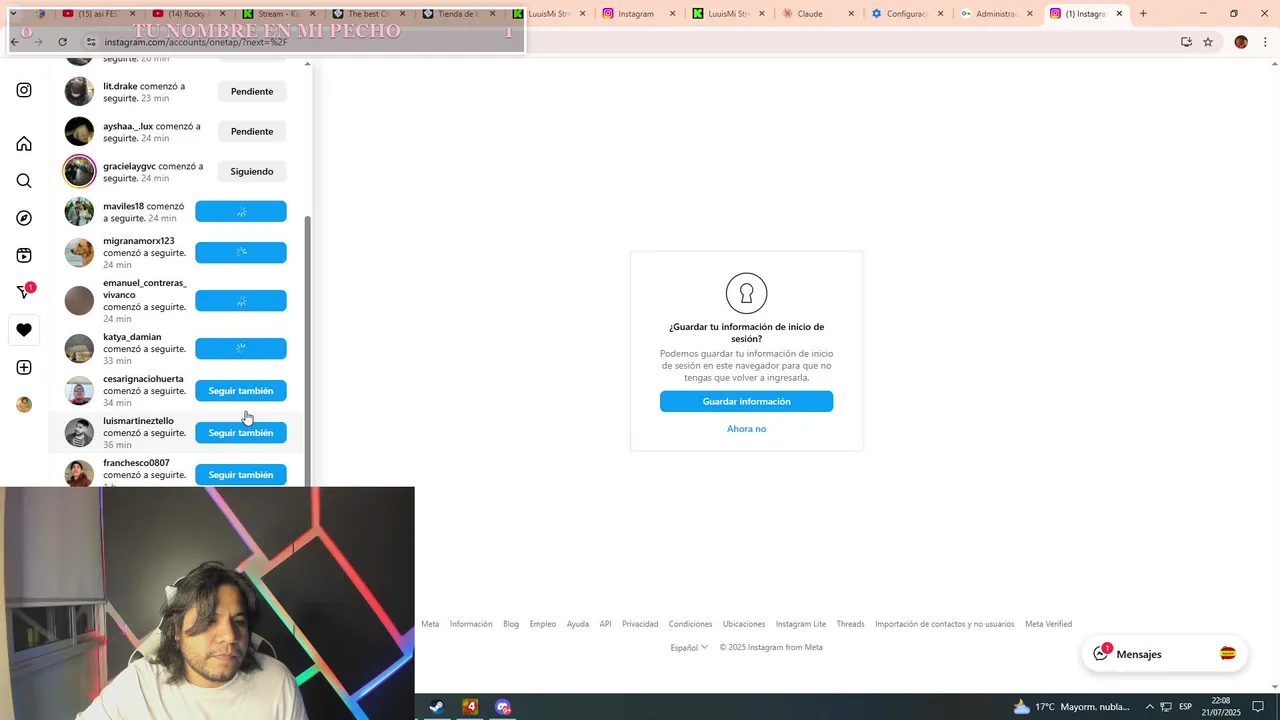The width and height of the screenshot is (1280, 720).
Task: Open gracielaygvc story avatar
Action: click(79, 171)
